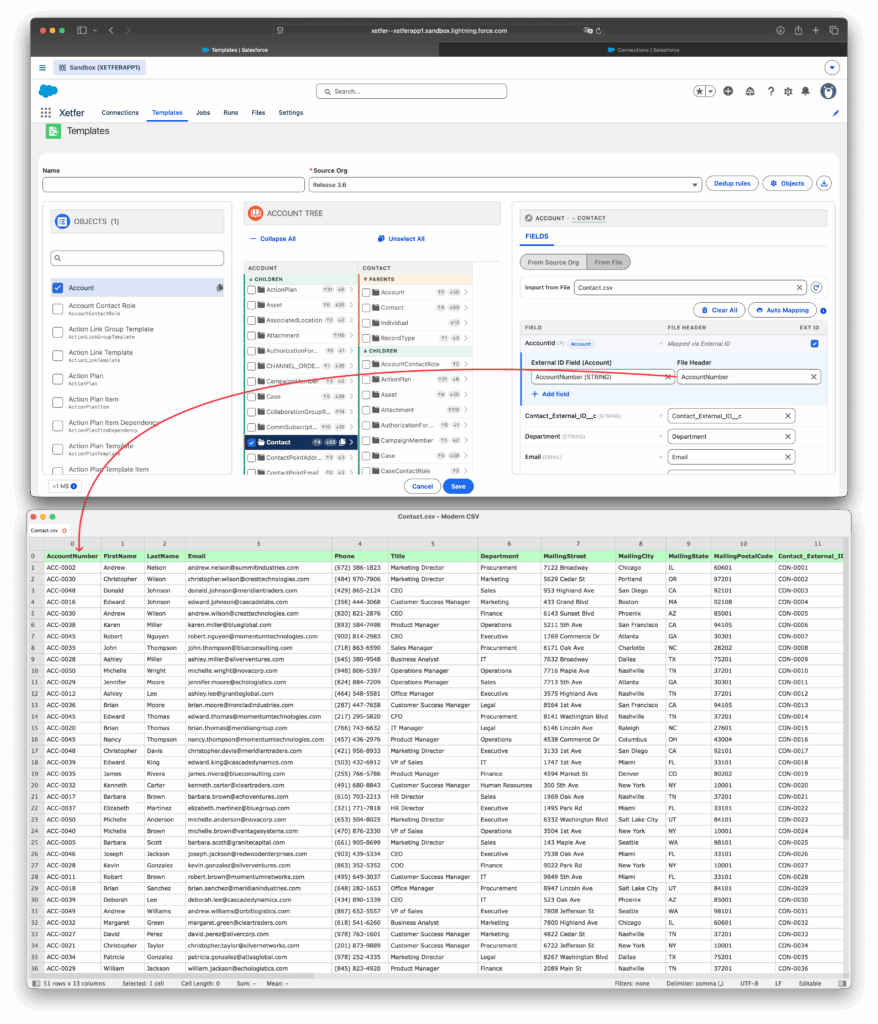The height and width of the screenshot is (1024, 878).
Task: Open the Global Actions plus icon
Action: 728,91
